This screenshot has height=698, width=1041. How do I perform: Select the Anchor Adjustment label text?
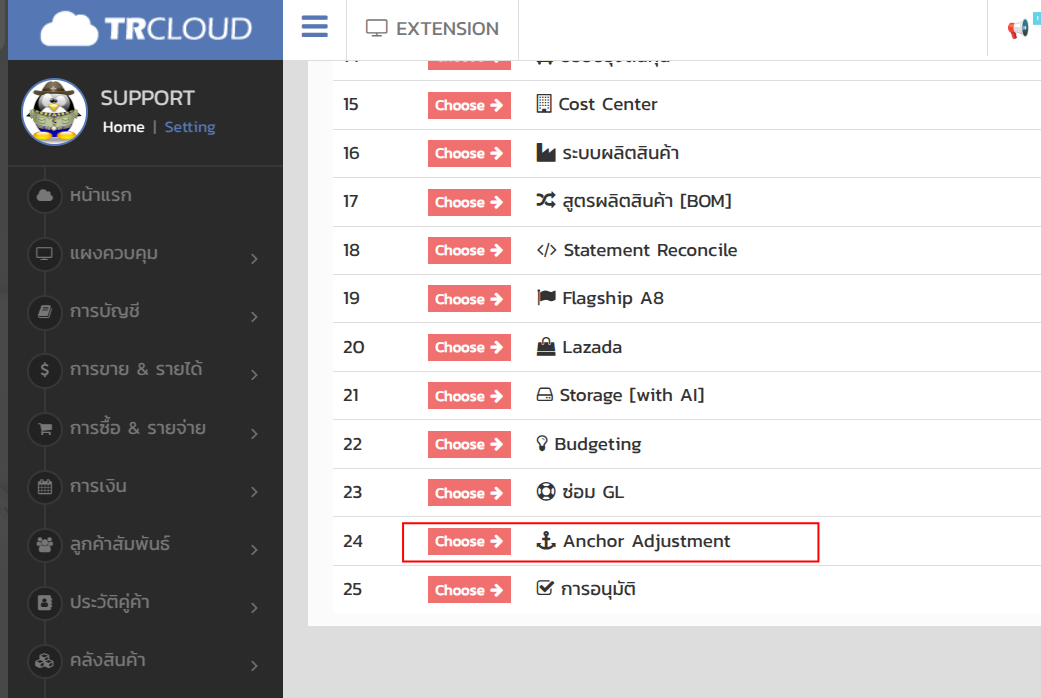pos(647,541)
